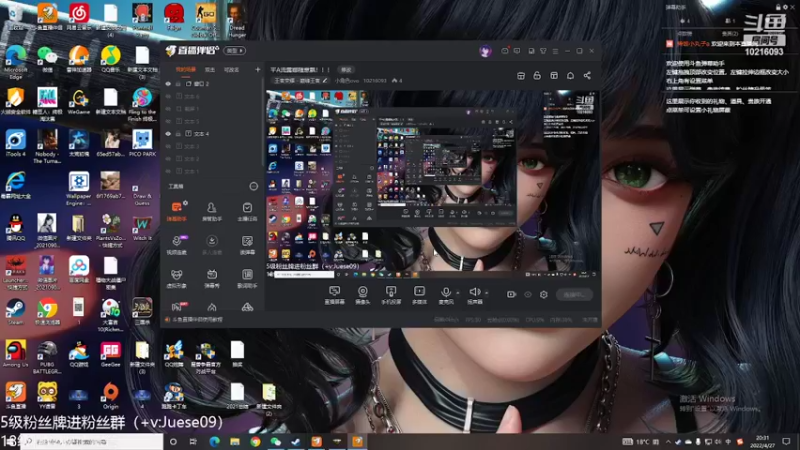Hide the 文本 4 source with eye icon
The height and width of the screenshot is (450, 800).
click(x=168, y=134)
